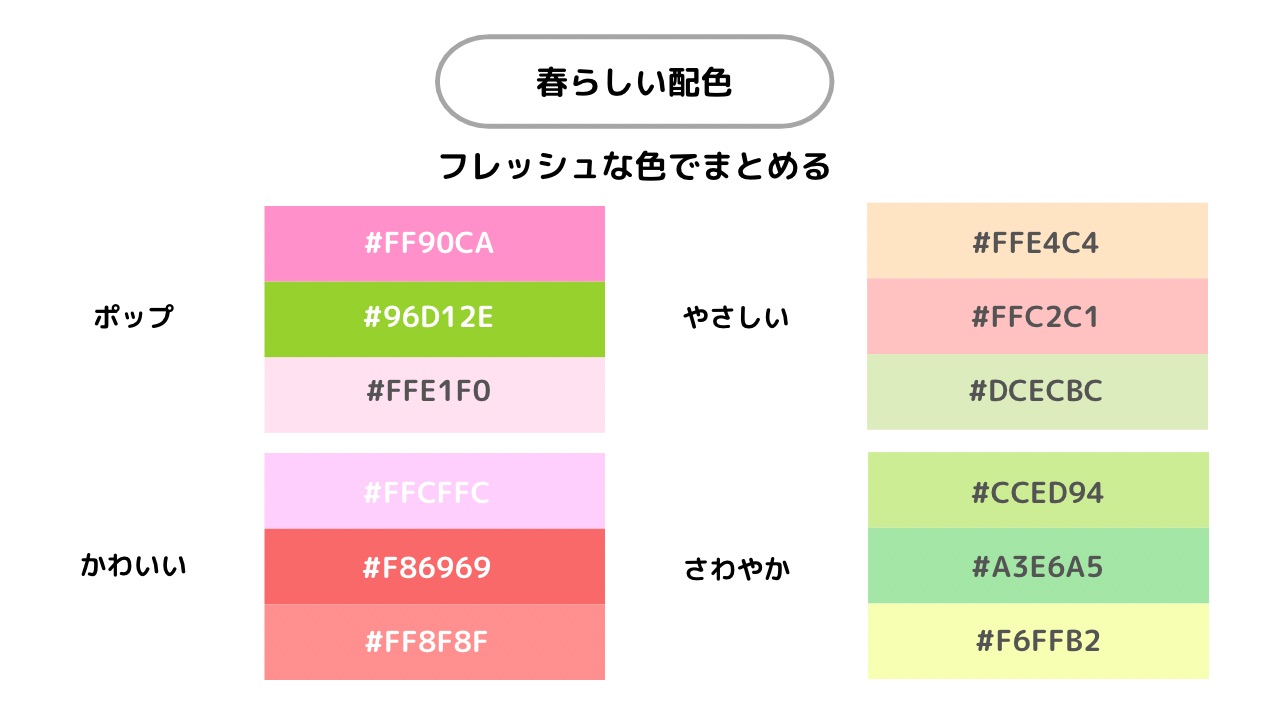Pick the lime #CCED94 color swatch
The width and height of the screenshot is (1280, 720).
point(1037,490)
